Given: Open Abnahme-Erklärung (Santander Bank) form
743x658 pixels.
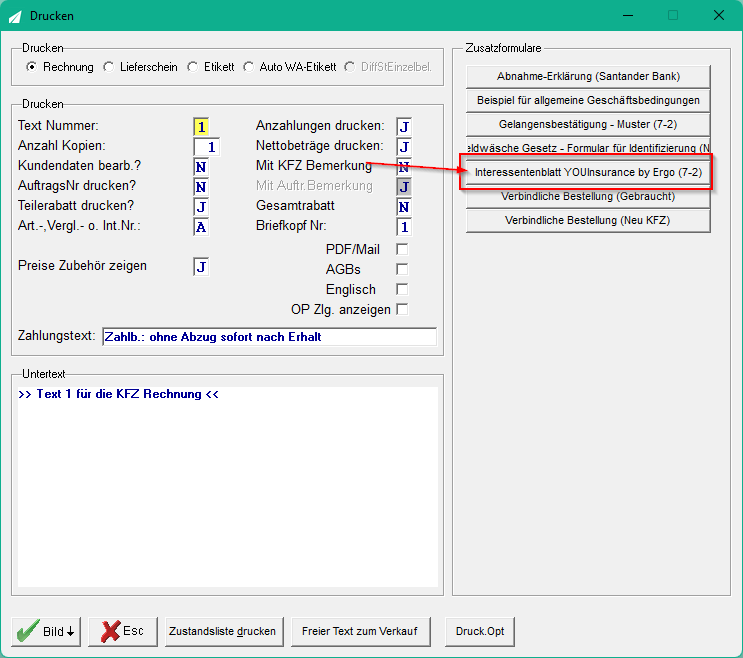Looking at the screenshot, I should tap(588, 76).
